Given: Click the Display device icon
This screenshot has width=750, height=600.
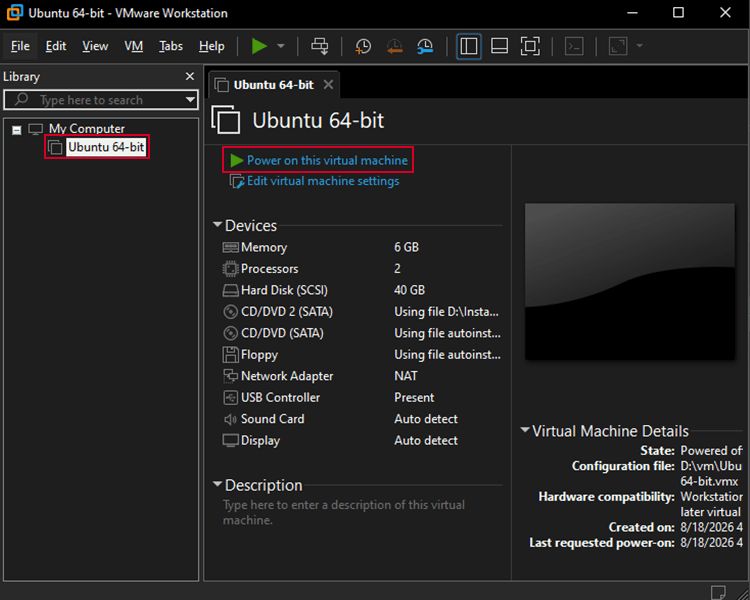Looking at the screenshot, I should click(230, 440).
